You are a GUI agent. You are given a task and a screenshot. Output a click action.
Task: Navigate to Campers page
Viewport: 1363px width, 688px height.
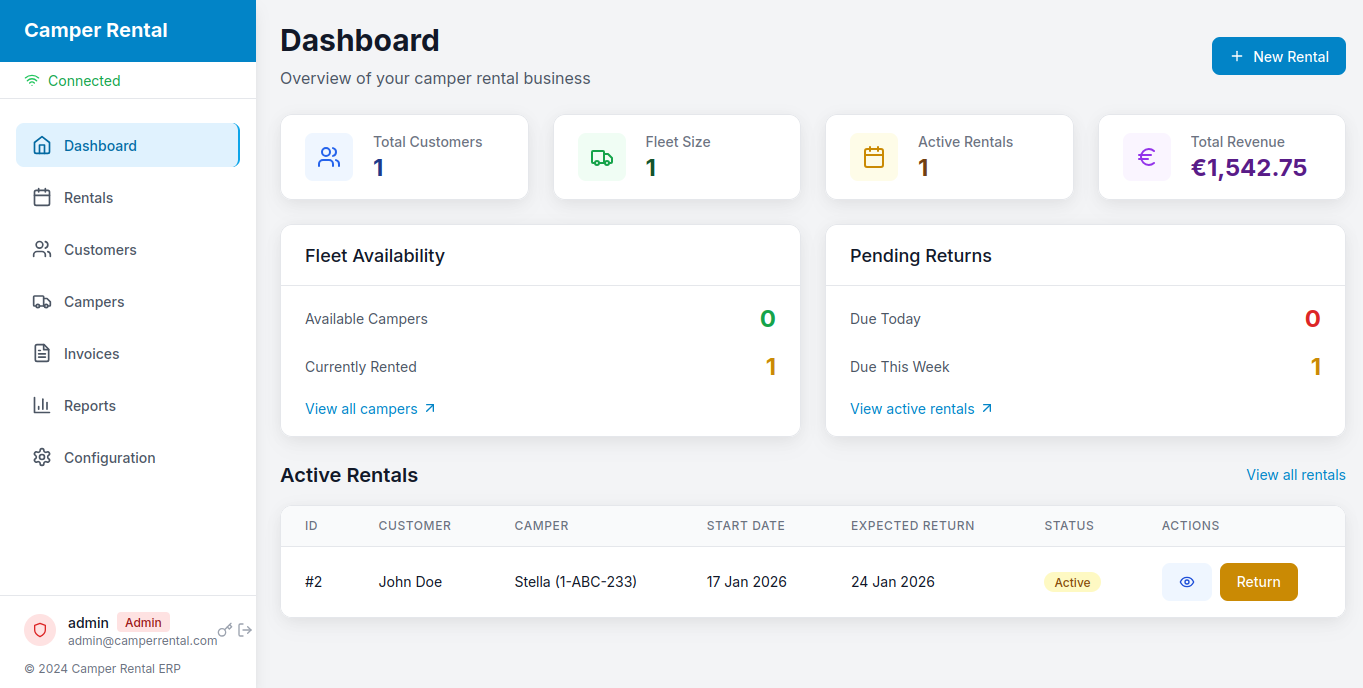point(128,302)
